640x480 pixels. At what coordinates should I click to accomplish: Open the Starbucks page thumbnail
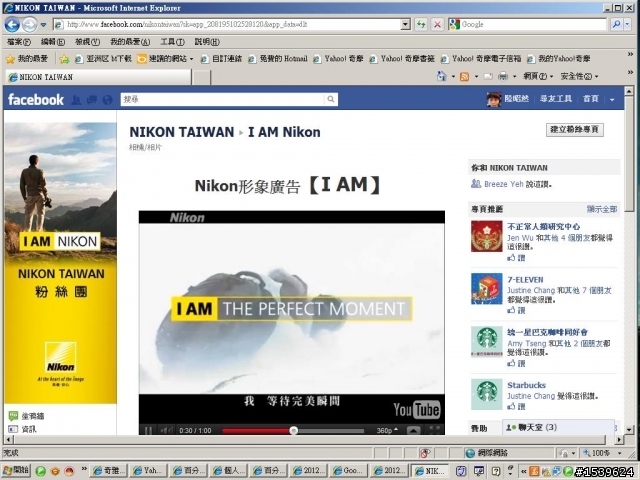pyautogui.click(x=487, y=394)
